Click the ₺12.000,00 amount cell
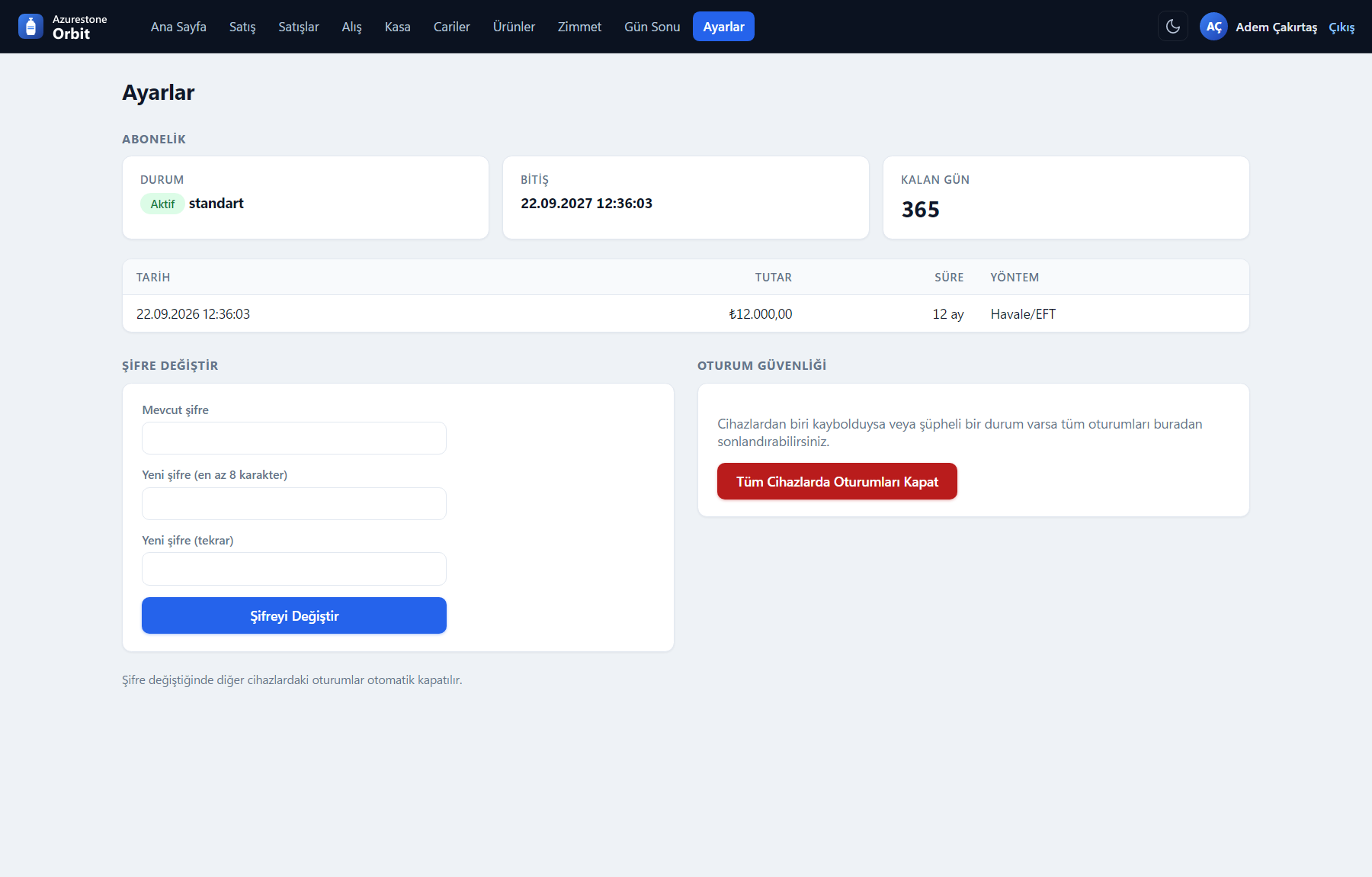Screen dimensions: 1372x877 click(x=760, y=314)
